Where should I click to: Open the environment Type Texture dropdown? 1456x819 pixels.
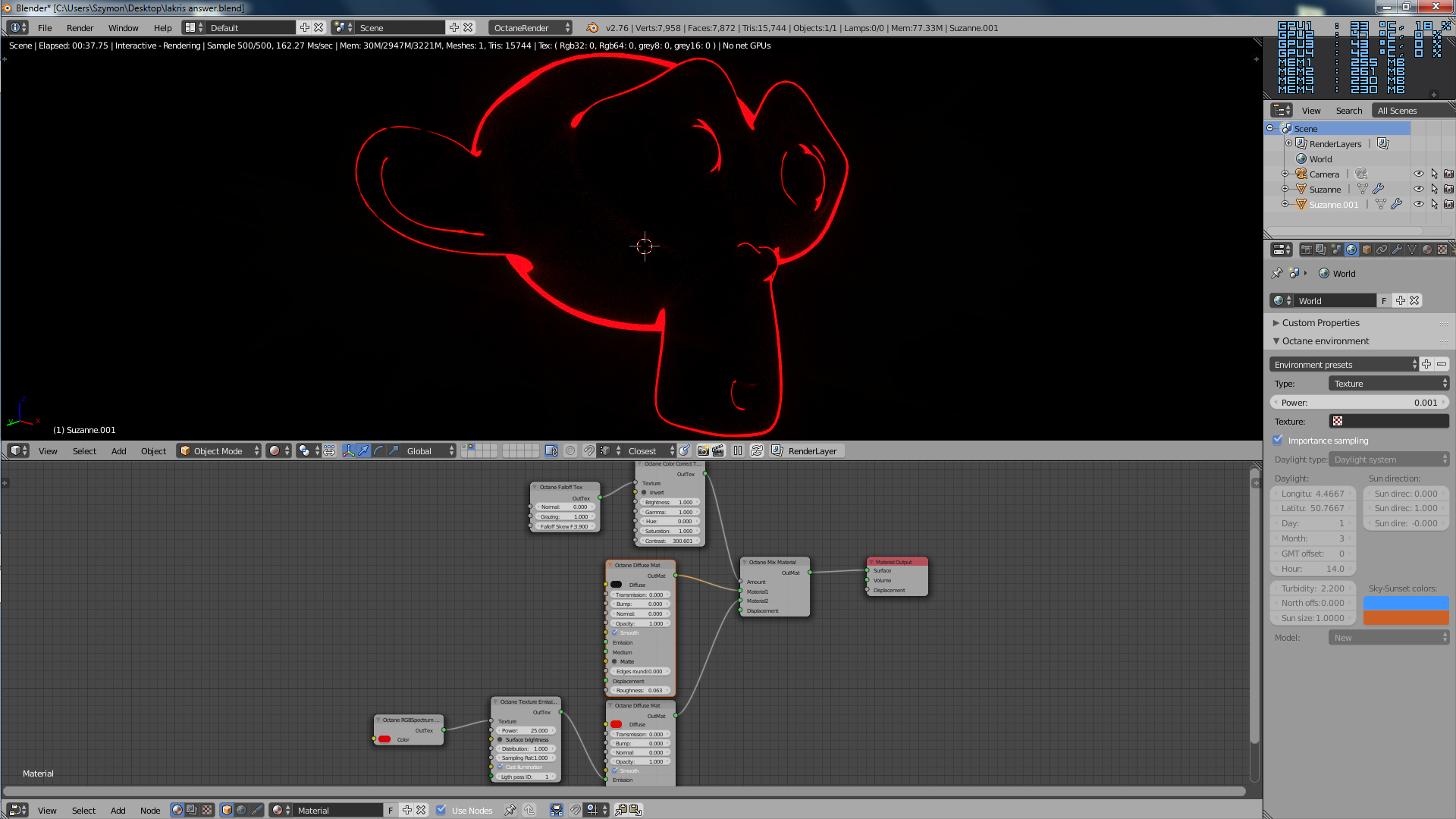[x=1389, y=384]
